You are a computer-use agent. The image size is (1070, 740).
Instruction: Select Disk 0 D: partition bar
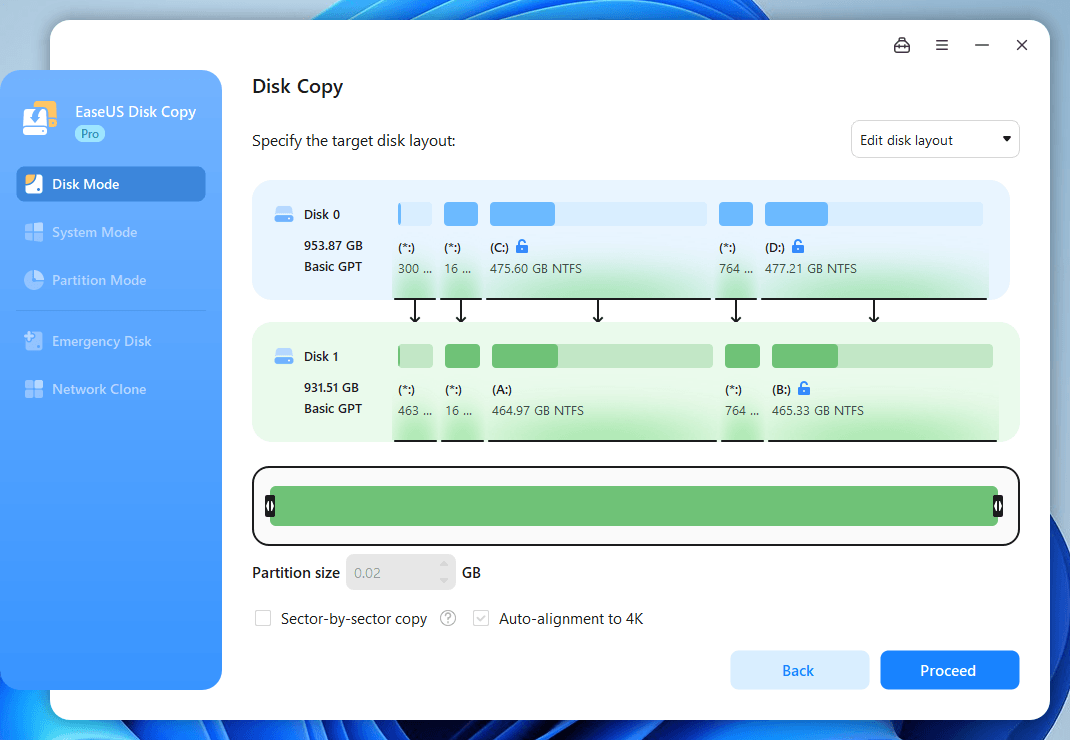tap(873, 214)
